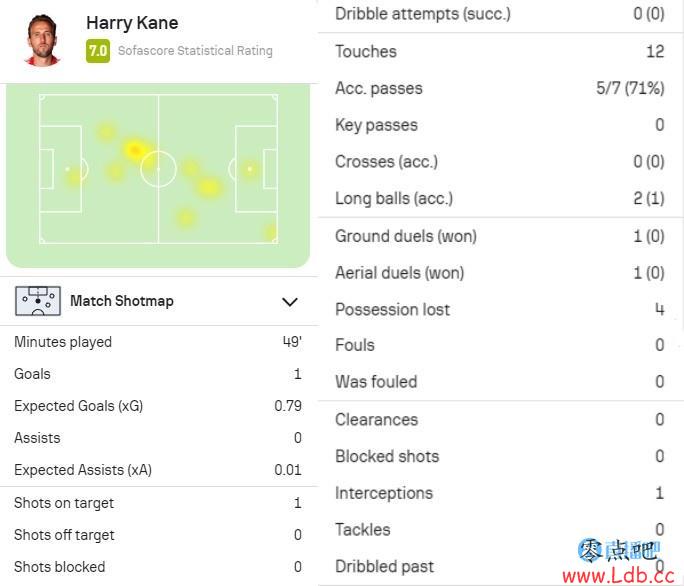The image size is (684, 586).
Task: Select the Possession lost stat row
Action: click(x=500, y=309)
